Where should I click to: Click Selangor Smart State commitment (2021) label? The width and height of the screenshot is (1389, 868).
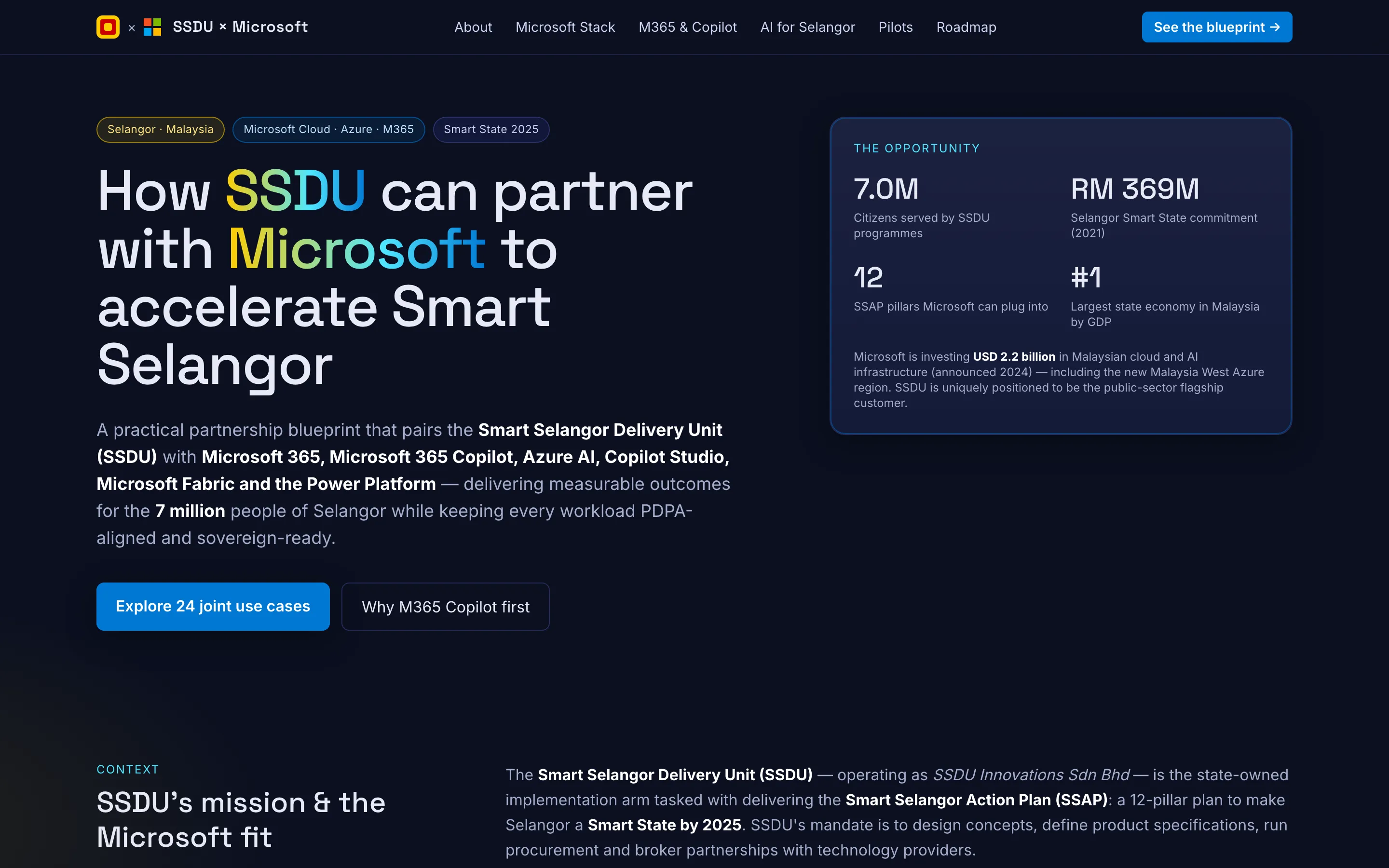(1163, 226)
